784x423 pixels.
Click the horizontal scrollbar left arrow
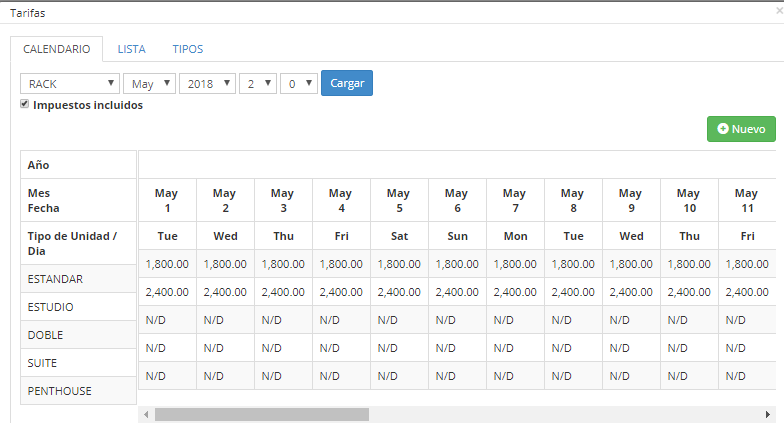146,414
